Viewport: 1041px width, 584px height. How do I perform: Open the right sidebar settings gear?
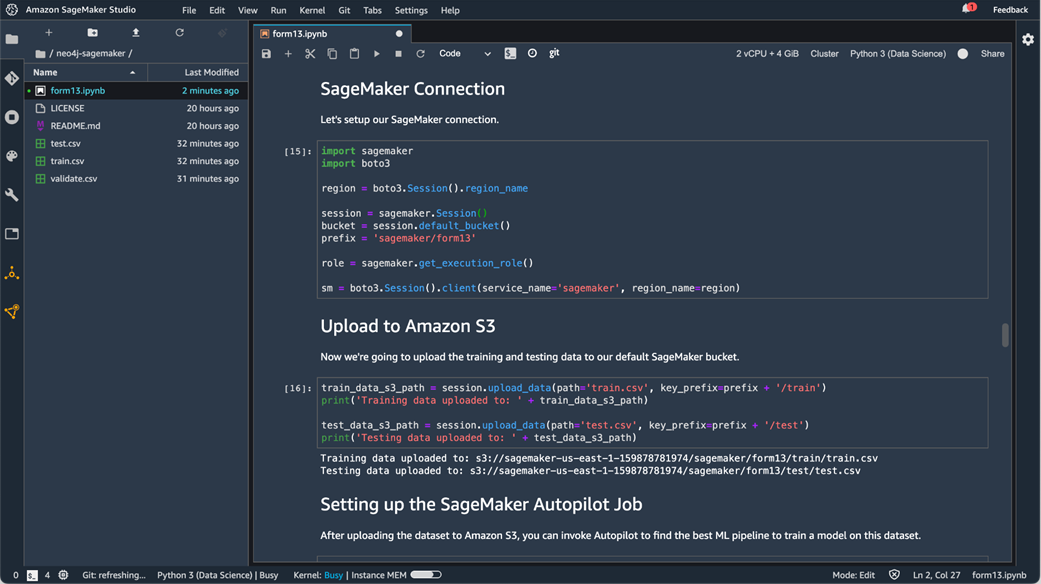click(1028, 39)
